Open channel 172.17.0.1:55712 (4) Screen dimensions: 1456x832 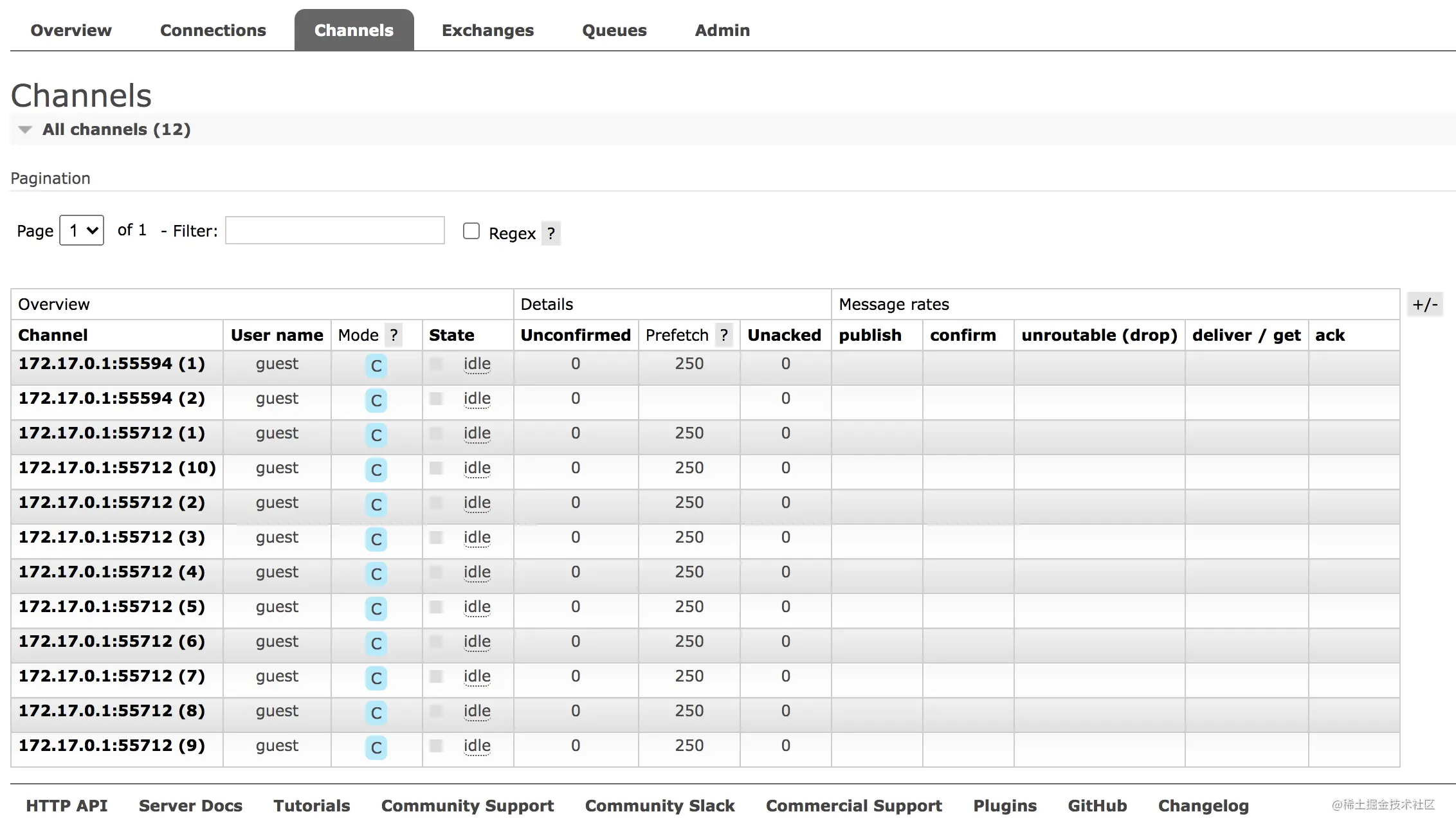pyautogui.click(x=112, y=572)
